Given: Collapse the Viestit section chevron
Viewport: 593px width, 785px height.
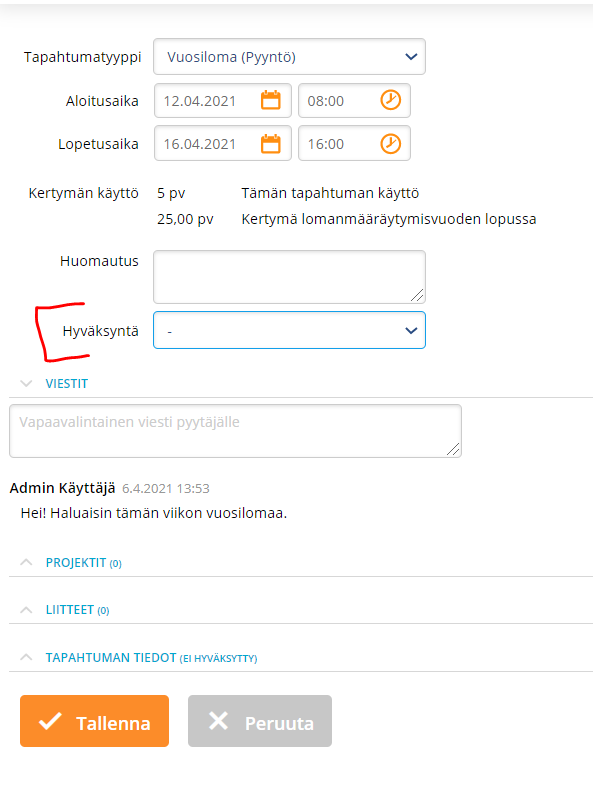Looking at the screenshot, I should 26,383.
